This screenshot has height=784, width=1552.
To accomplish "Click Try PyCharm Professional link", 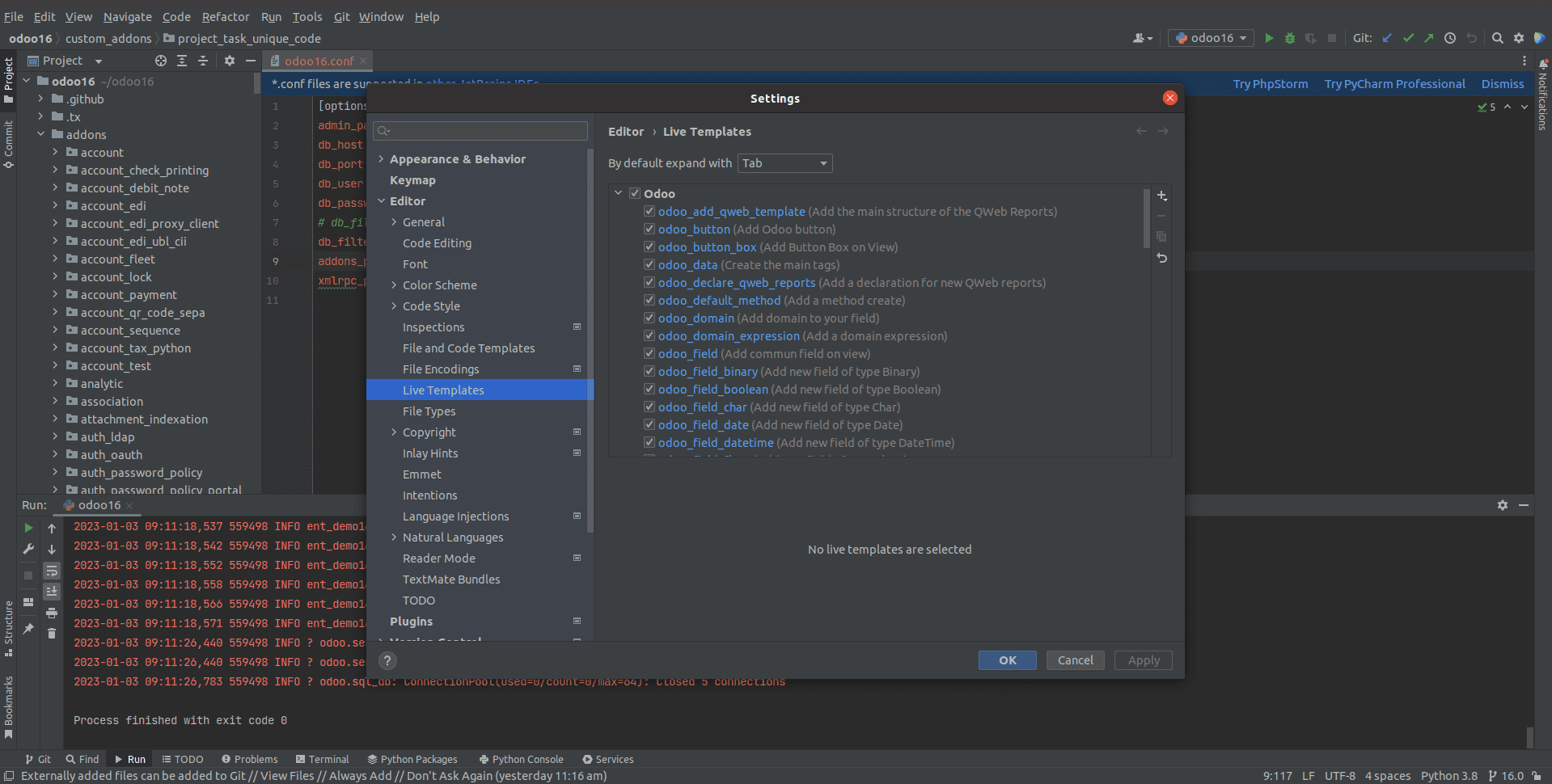I will coord(1394,84).
